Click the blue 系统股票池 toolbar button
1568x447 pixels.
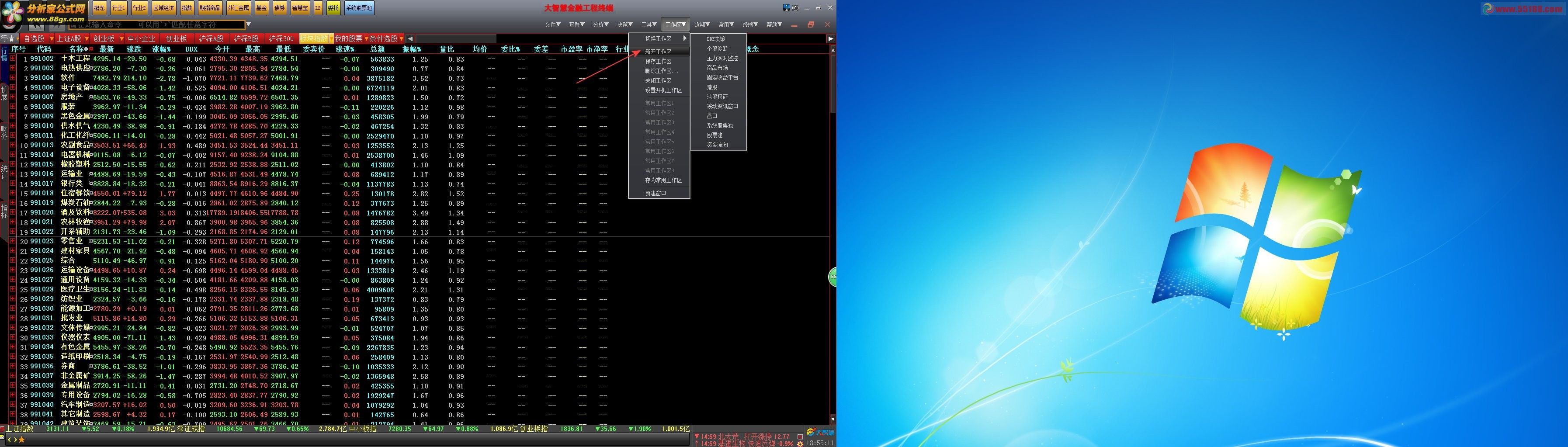pos(359,8)
